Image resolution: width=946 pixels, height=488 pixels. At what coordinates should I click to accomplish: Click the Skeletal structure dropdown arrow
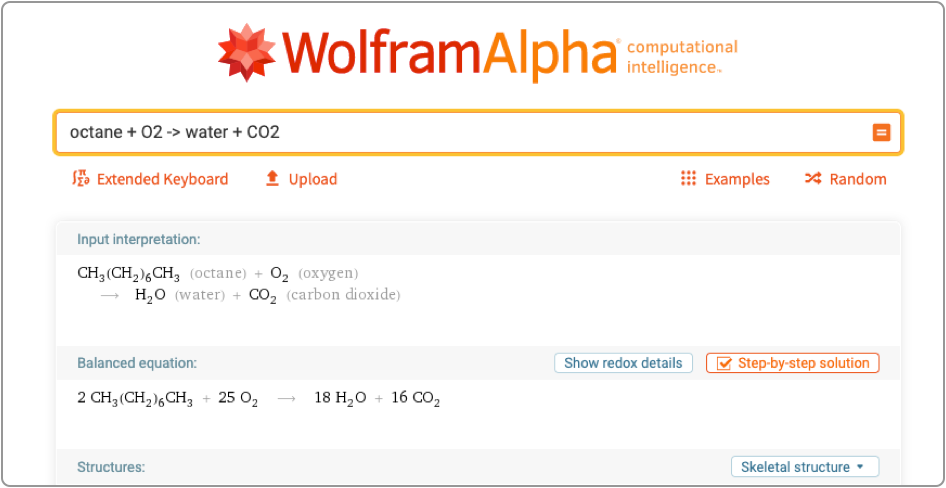pos(860,467)
